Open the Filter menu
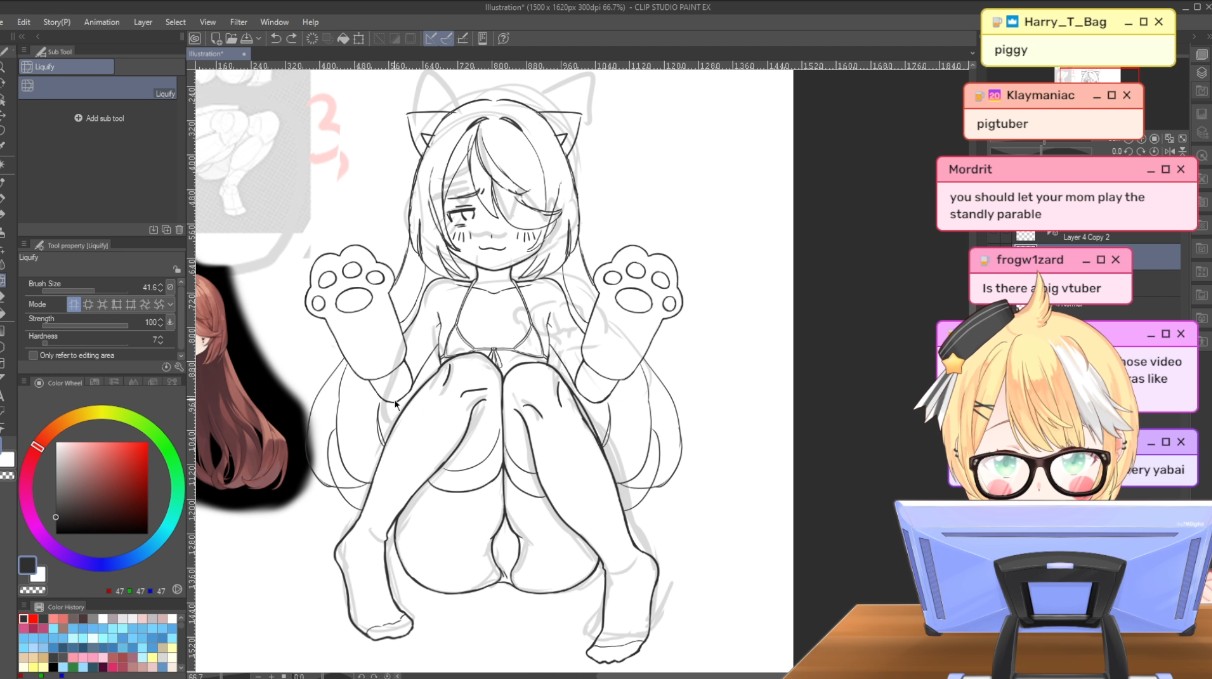The width and height of the screenshot is (1212, 679). click(239, 22)
